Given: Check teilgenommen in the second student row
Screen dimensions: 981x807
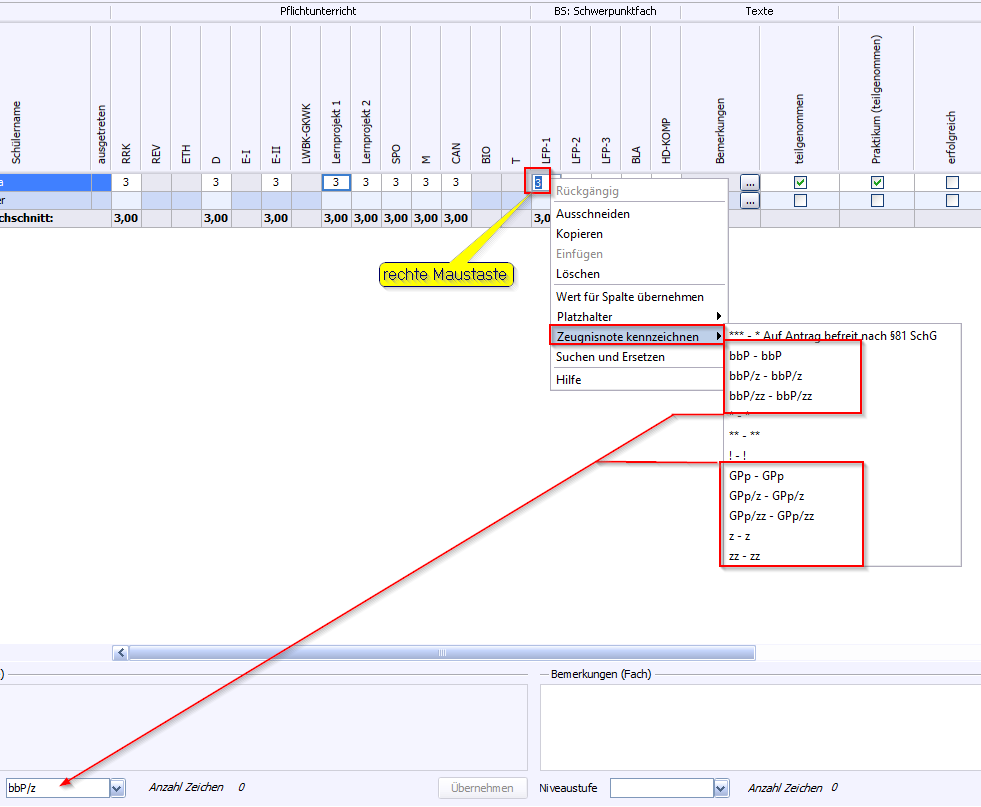Looking at the screenshot, I should point(800,201).
